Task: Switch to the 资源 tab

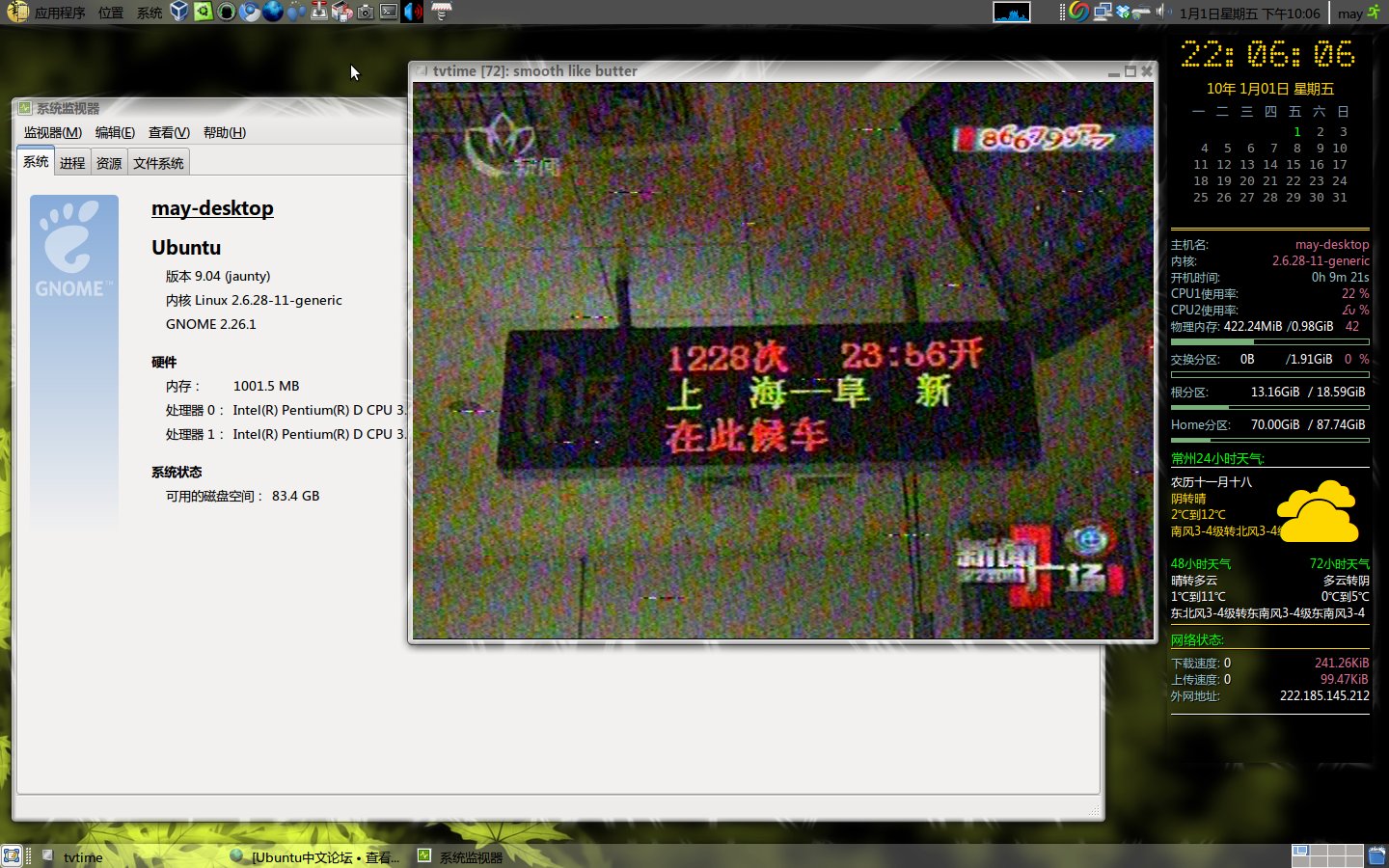Action: (109, 163)
